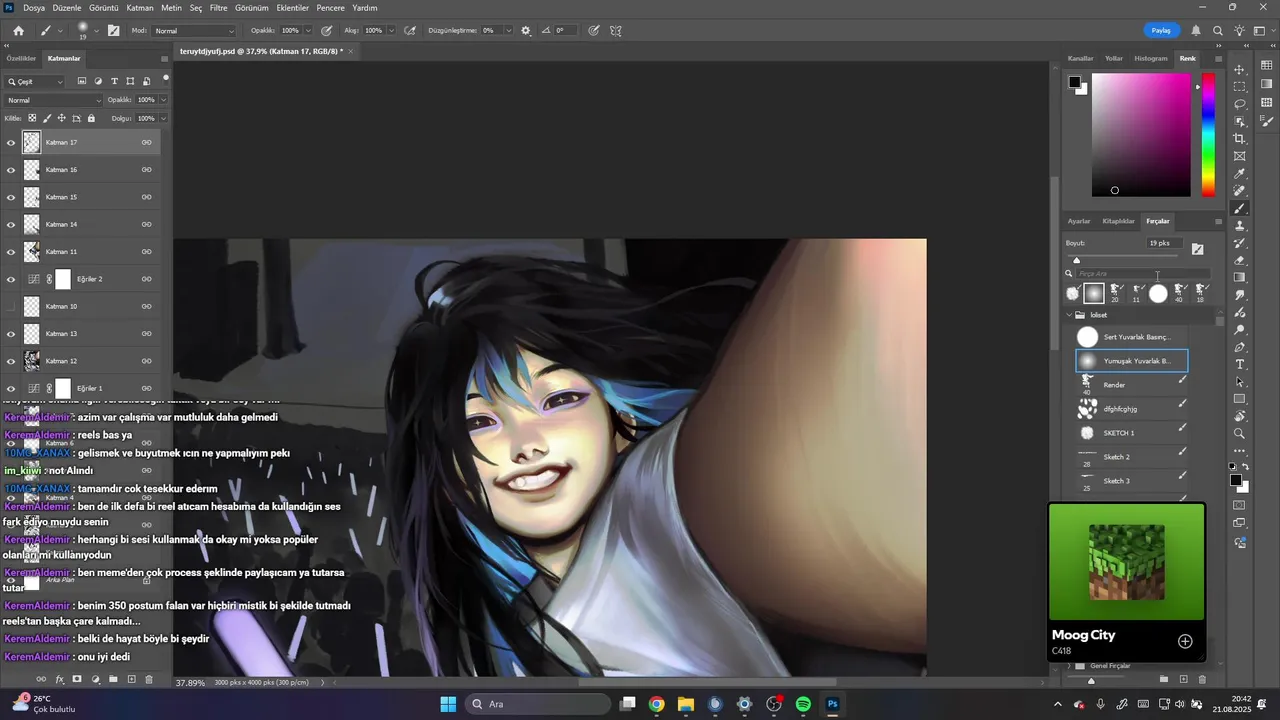Select the Object Selection tool
The image size is (1280, 720).
[1240, 121]
